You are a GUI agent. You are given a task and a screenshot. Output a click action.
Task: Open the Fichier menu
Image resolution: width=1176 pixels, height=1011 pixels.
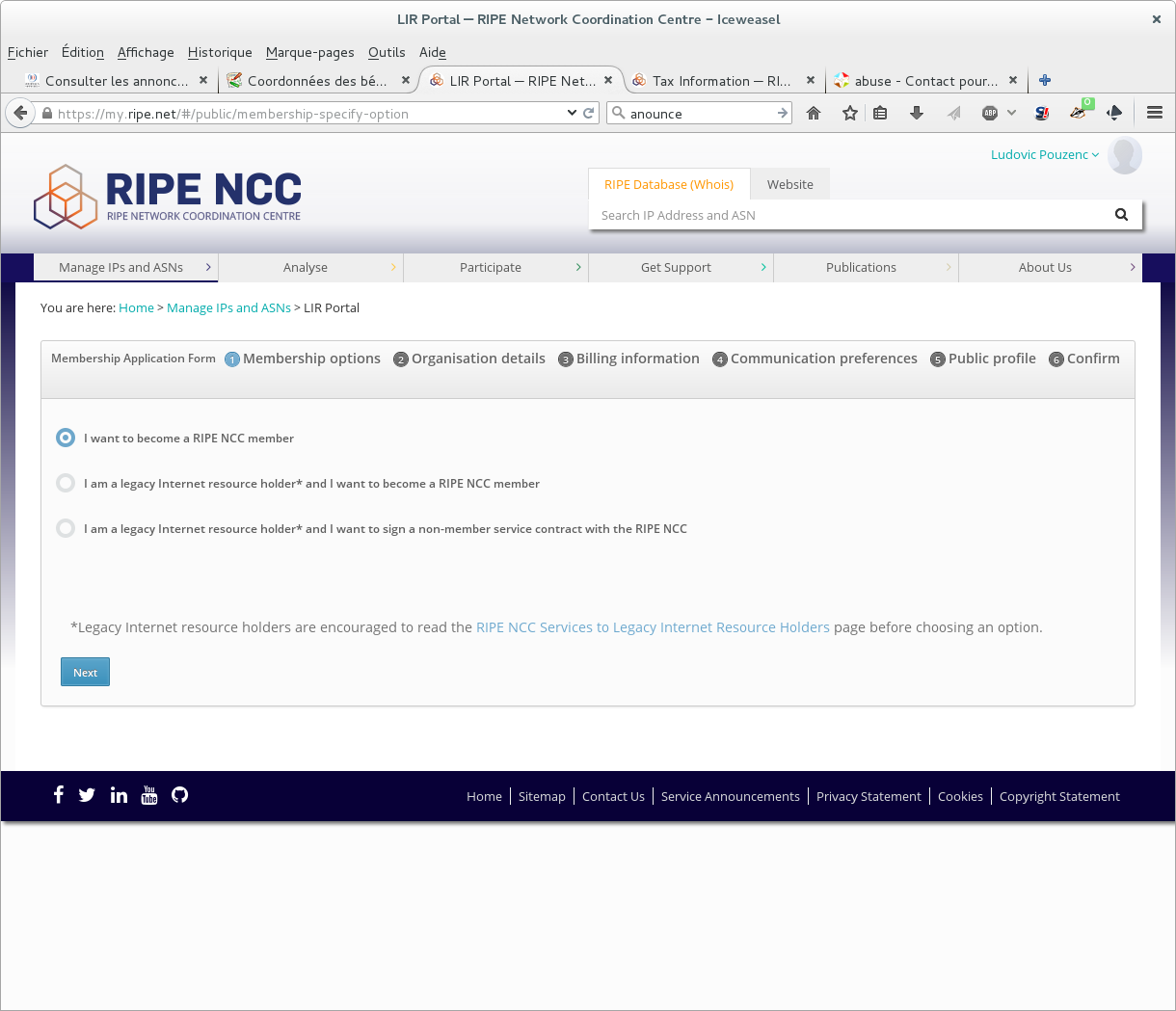point(28,52)
